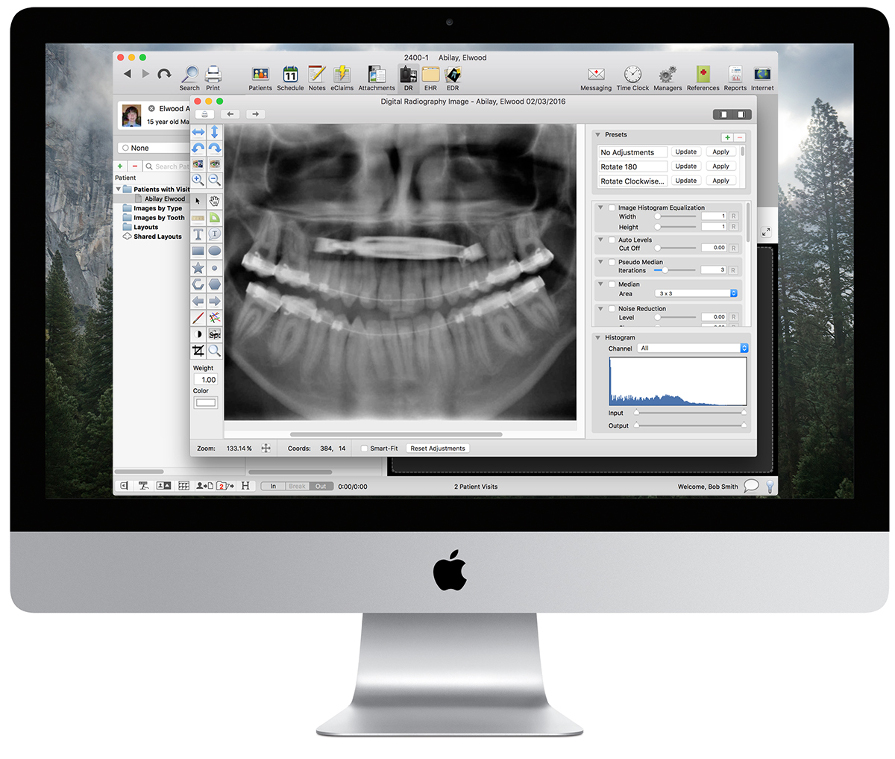
Task: Tick the Smart-Fit checkbox
Action: coord(364,449)
